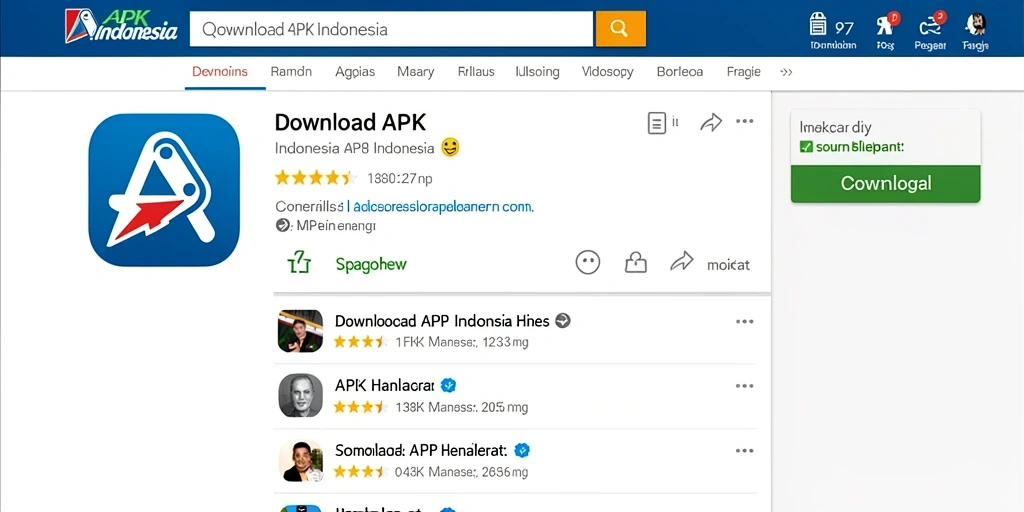Click the orange search magnifier button
The image size is (1024, 512).
click(x=620, y=29)
